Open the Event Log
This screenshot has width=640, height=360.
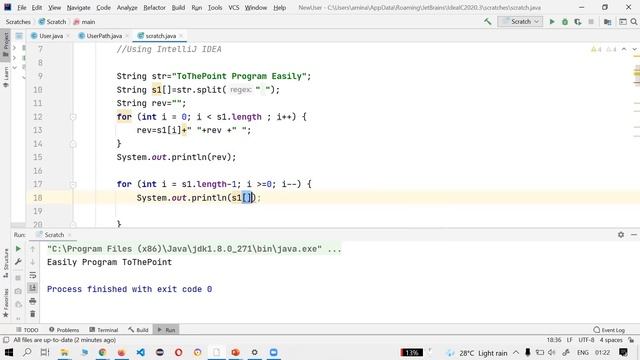609,330
